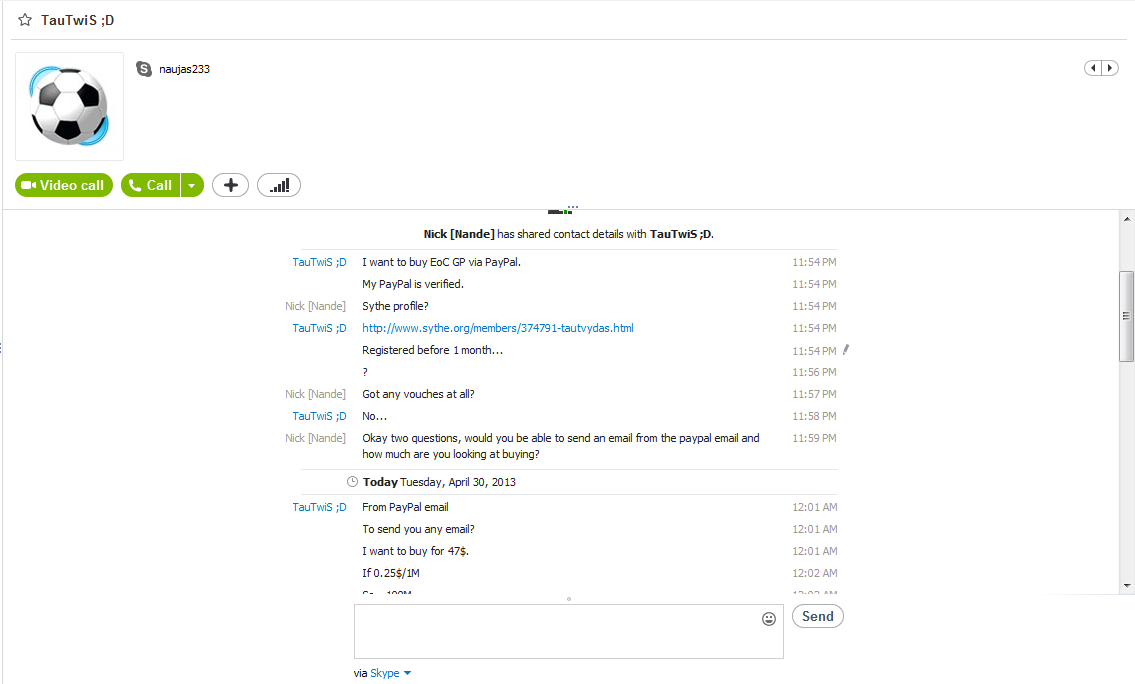Open the via Skype dropdown
Viewport: 1135px width, 684px height.
click(x=391, y=673)
